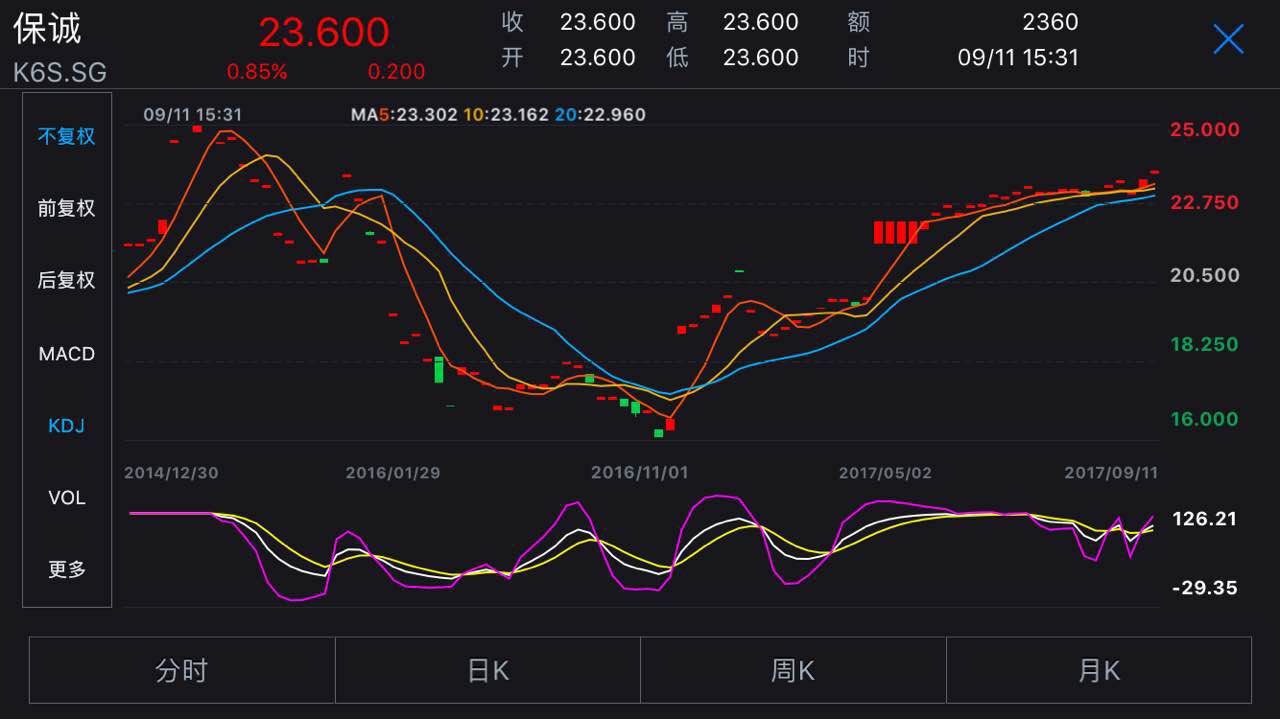Switch indicator to KDJ
The width and height of the screenshot is (1280, 719).
tap(67, 426)
